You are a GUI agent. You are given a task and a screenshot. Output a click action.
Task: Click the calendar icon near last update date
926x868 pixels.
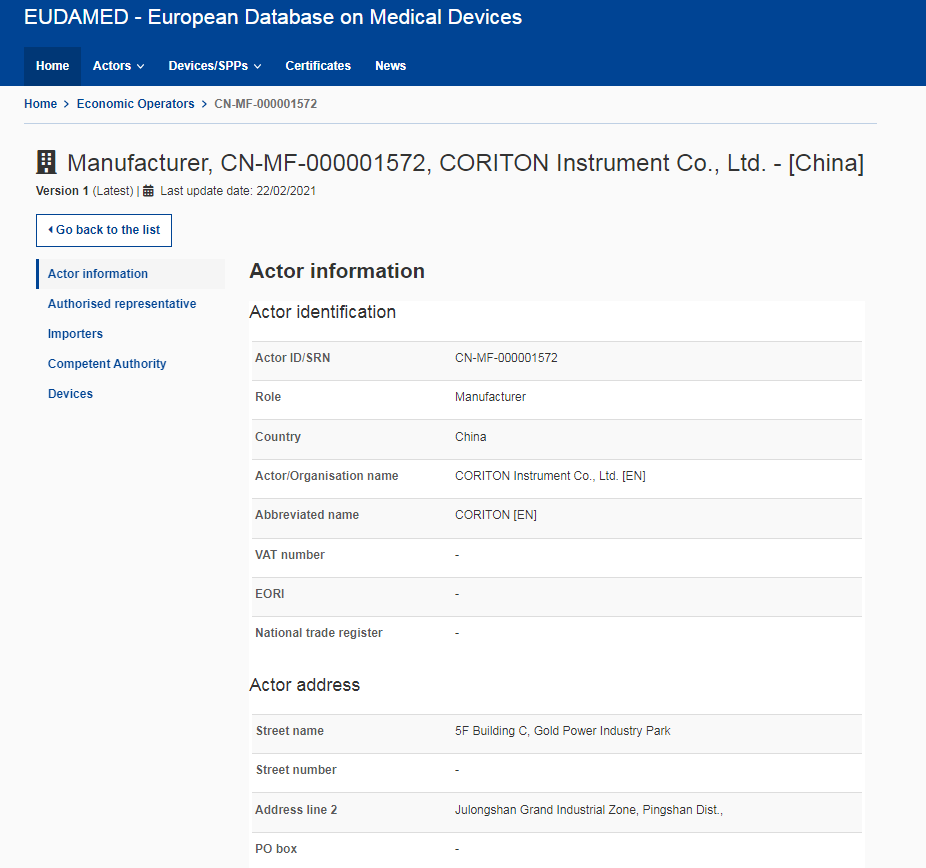[148, 191]
